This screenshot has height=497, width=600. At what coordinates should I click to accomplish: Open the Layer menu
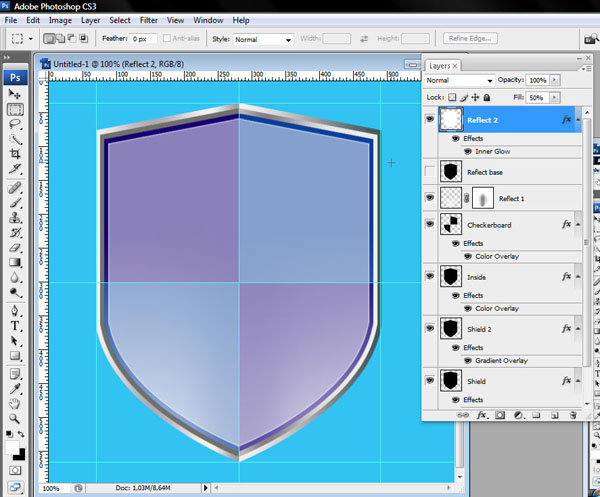point(90,20)
